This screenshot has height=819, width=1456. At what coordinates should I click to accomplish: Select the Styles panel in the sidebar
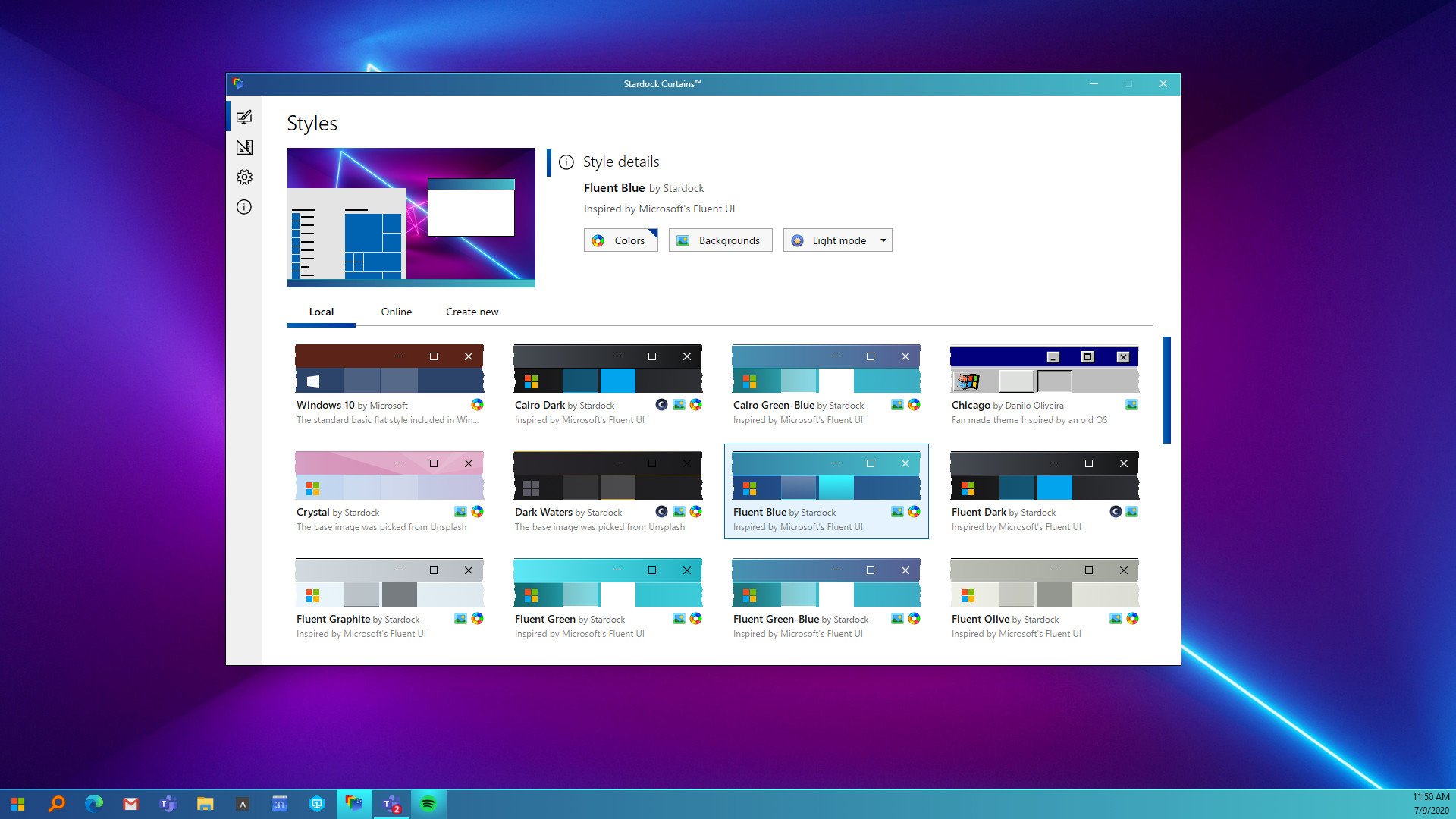tap(244, 116)
